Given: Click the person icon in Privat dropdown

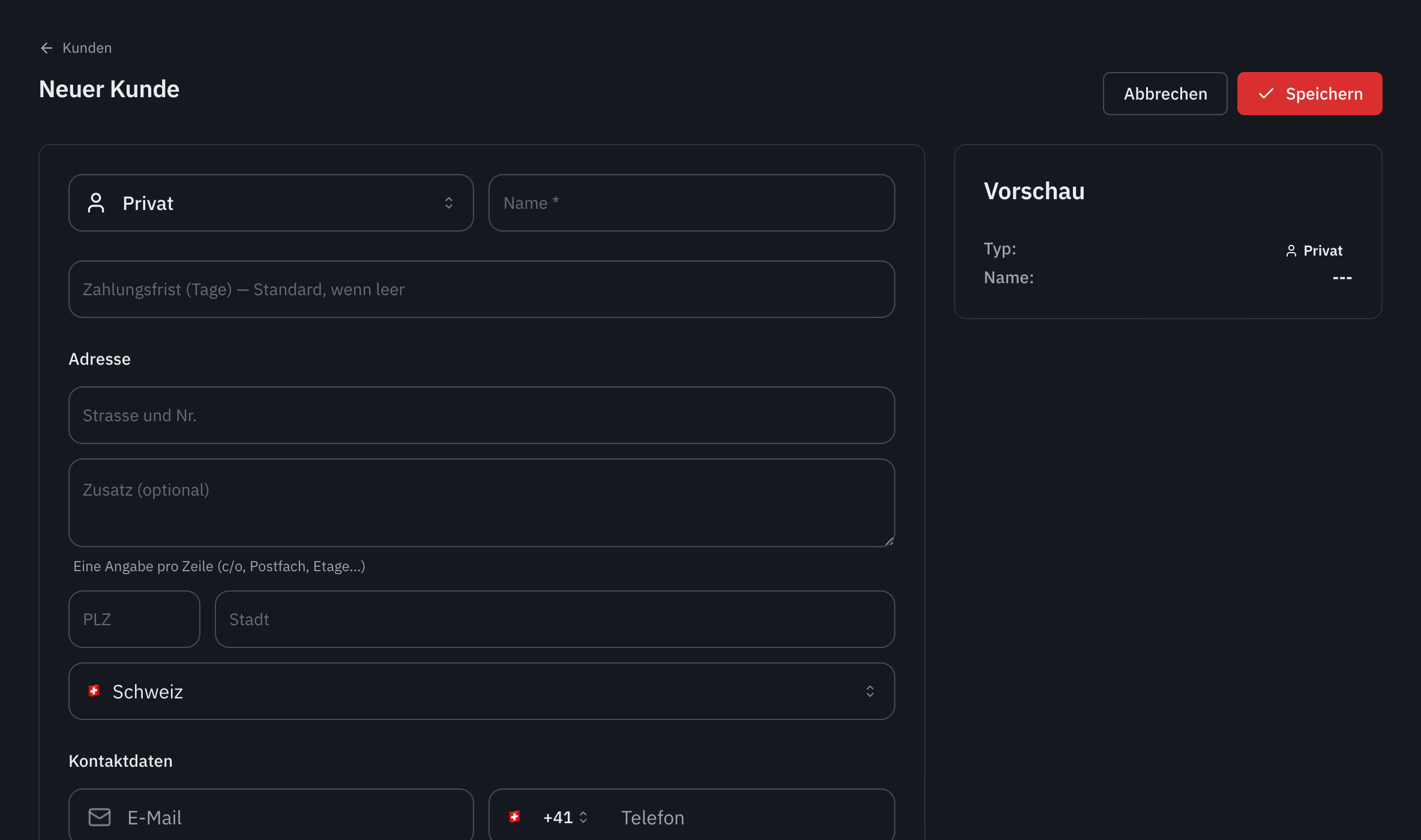Looking at the screenshot, I should (x=96, y=203).
